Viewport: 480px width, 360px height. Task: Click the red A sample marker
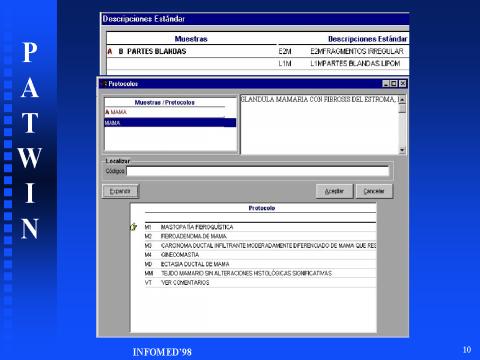point(110,51)
